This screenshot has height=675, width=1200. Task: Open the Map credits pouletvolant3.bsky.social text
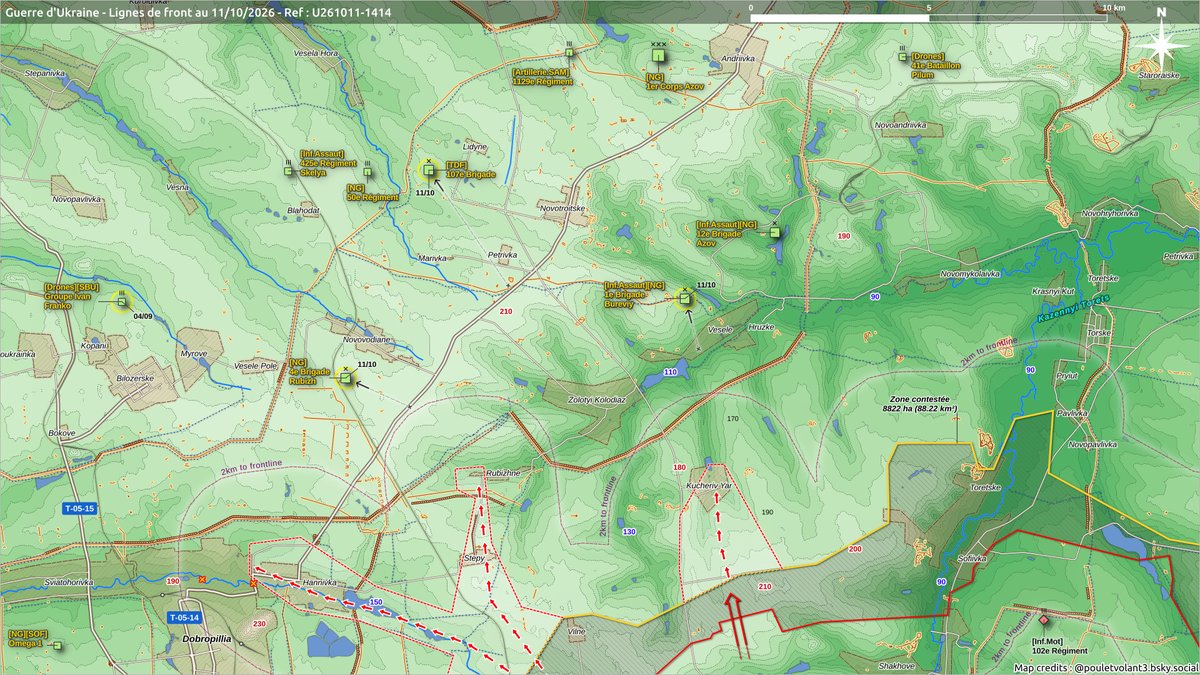point(1104,667)
